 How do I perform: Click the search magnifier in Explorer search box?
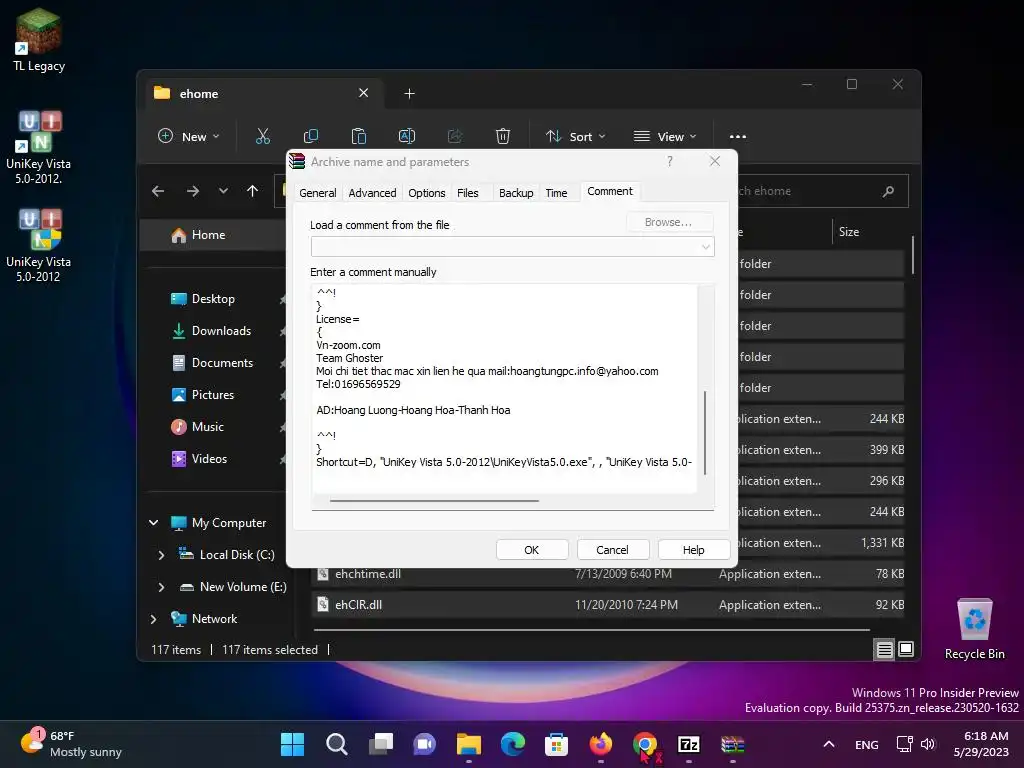(x=888, y=191)
